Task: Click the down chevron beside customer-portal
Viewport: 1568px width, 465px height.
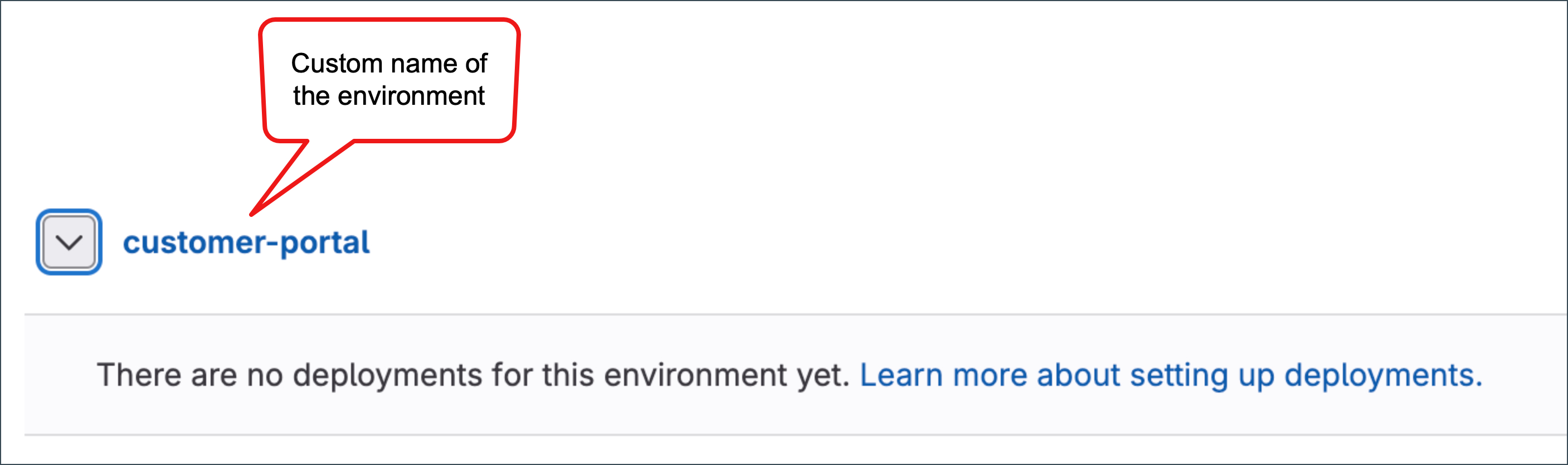Action: 69,243
